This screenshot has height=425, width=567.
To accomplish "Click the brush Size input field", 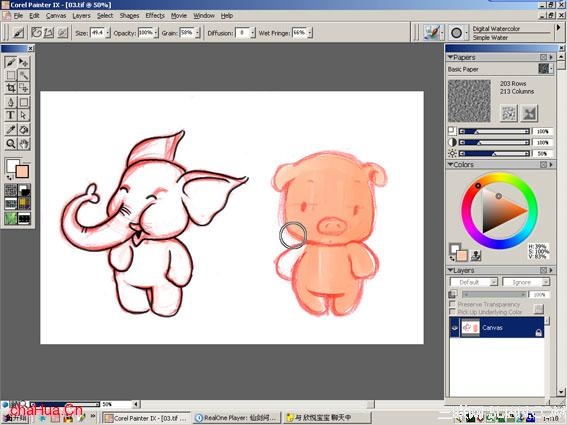I will click(97, 33).
